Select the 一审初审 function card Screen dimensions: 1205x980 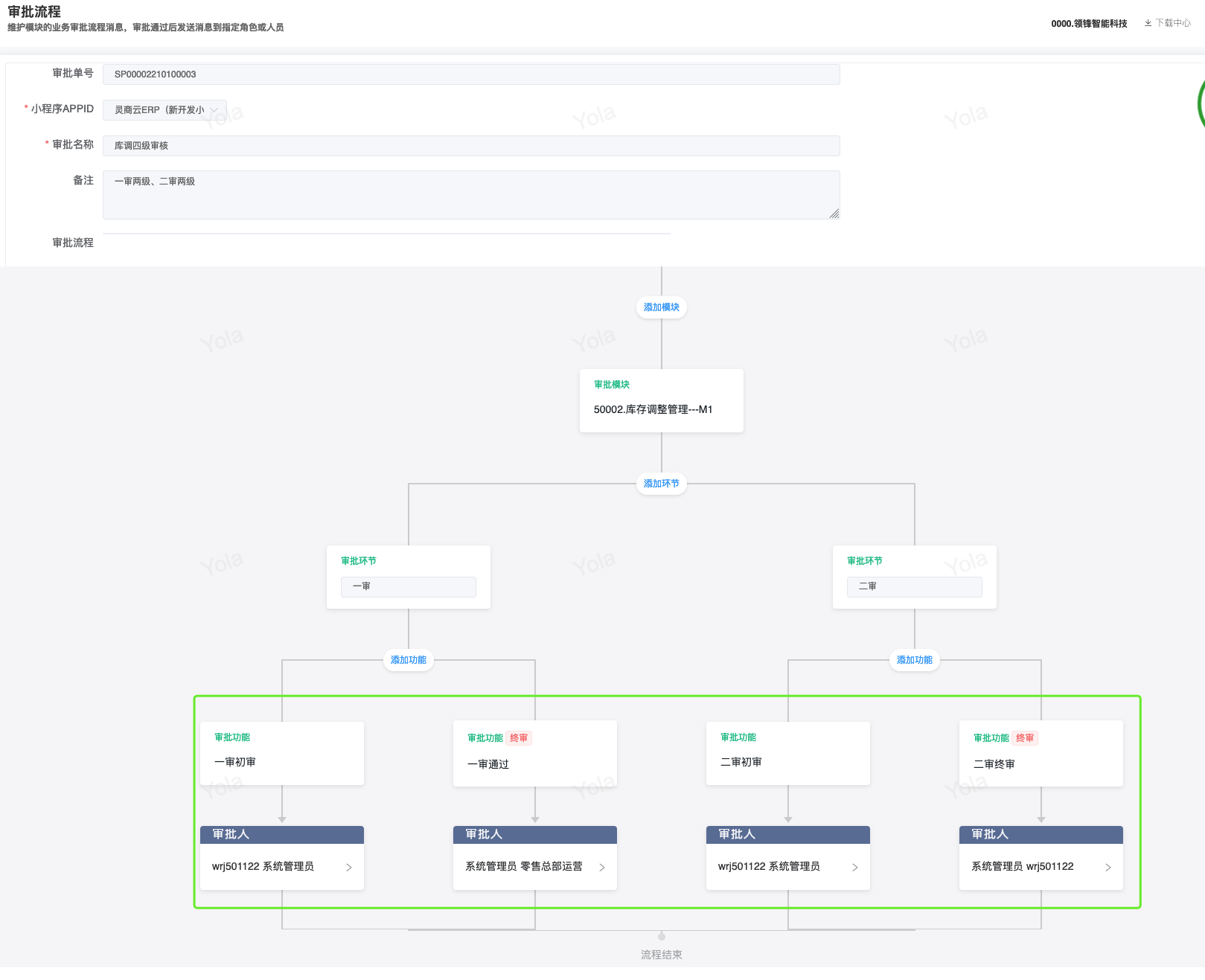(x=281, y=753)
